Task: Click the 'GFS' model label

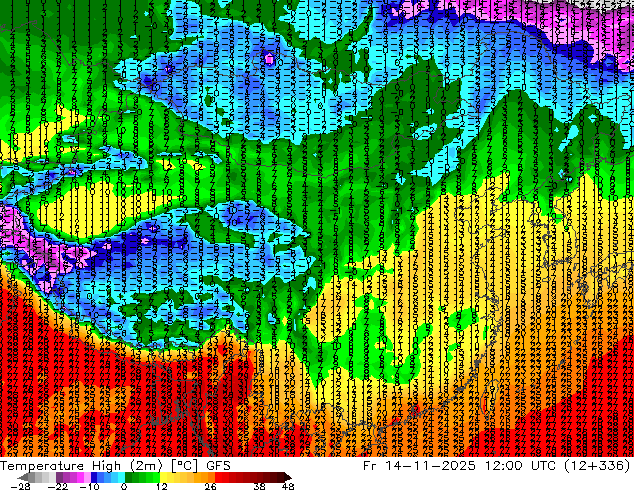Action: (218, 466)
